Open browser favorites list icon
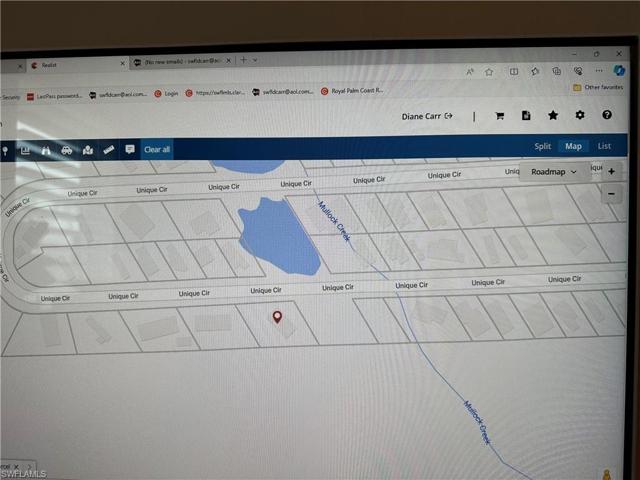Viewport: 640px width, 480px height. click(535, 71)
